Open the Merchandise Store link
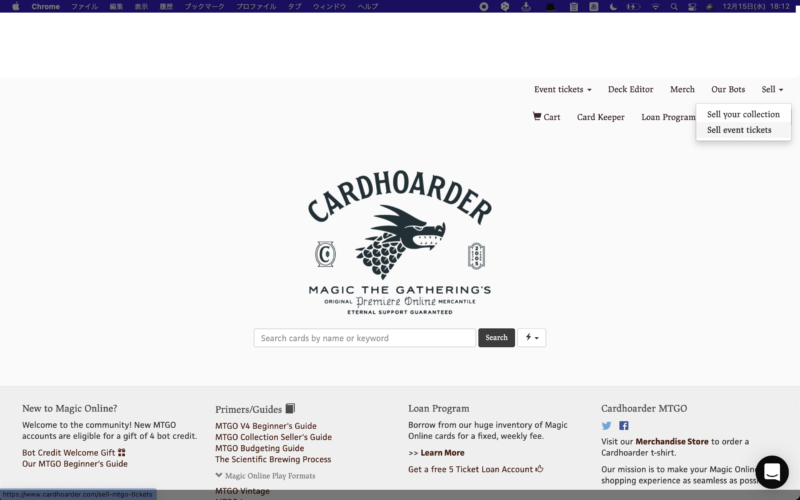Viewport: 800px width, 500px height. pyautogui.click(x=671, y=441)
